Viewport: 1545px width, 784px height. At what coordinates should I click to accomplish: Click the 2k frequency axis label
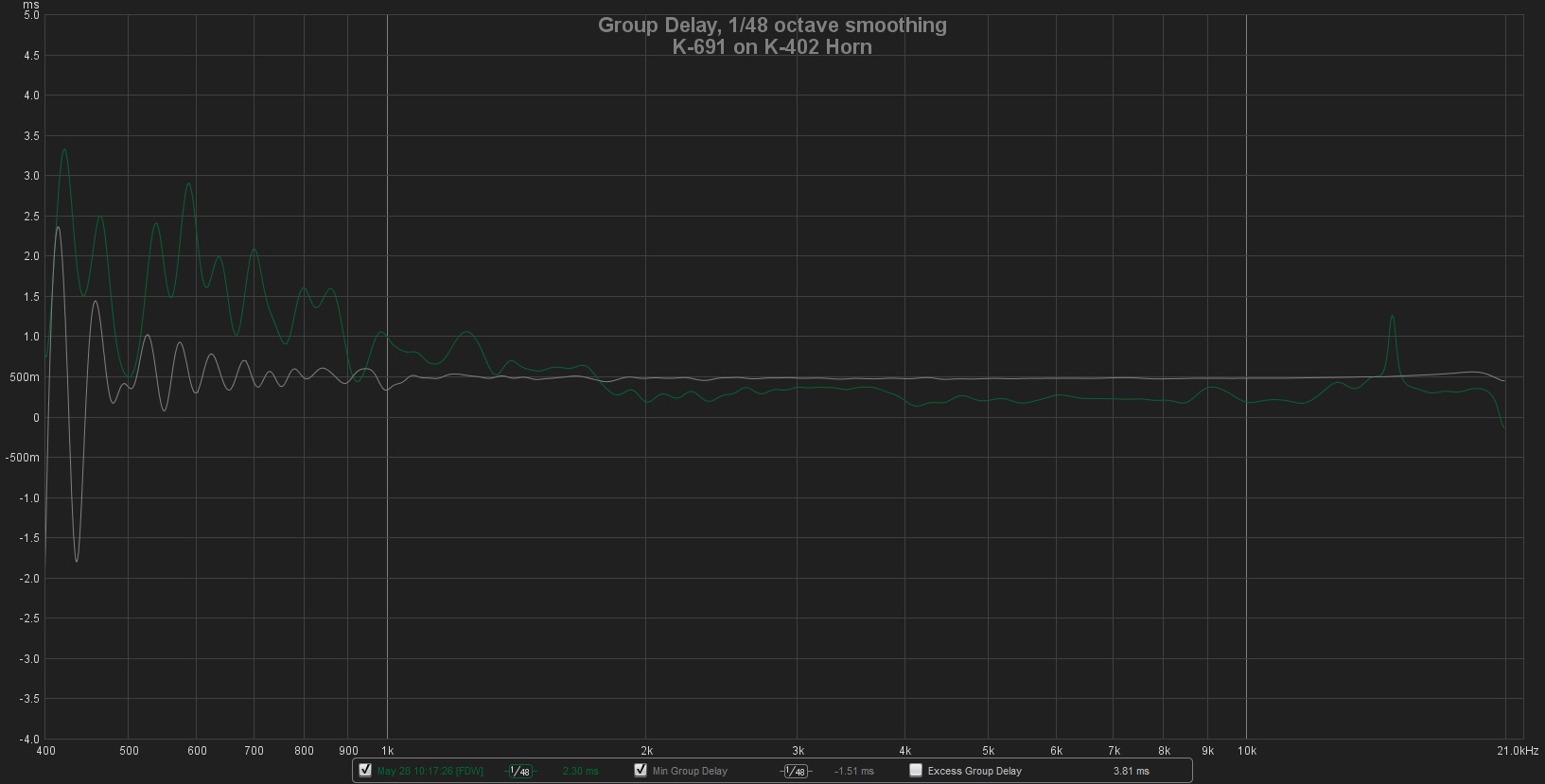coord(647,751)
